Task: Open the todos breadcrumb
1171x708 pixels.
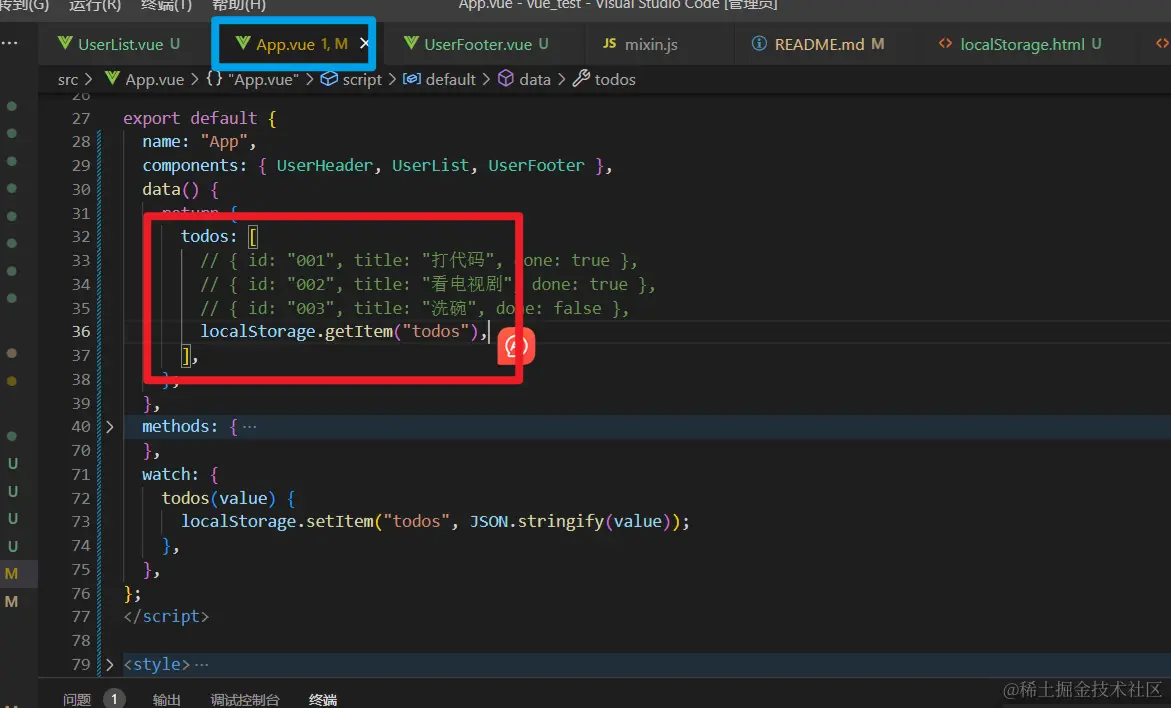Action: click(615, 79)
